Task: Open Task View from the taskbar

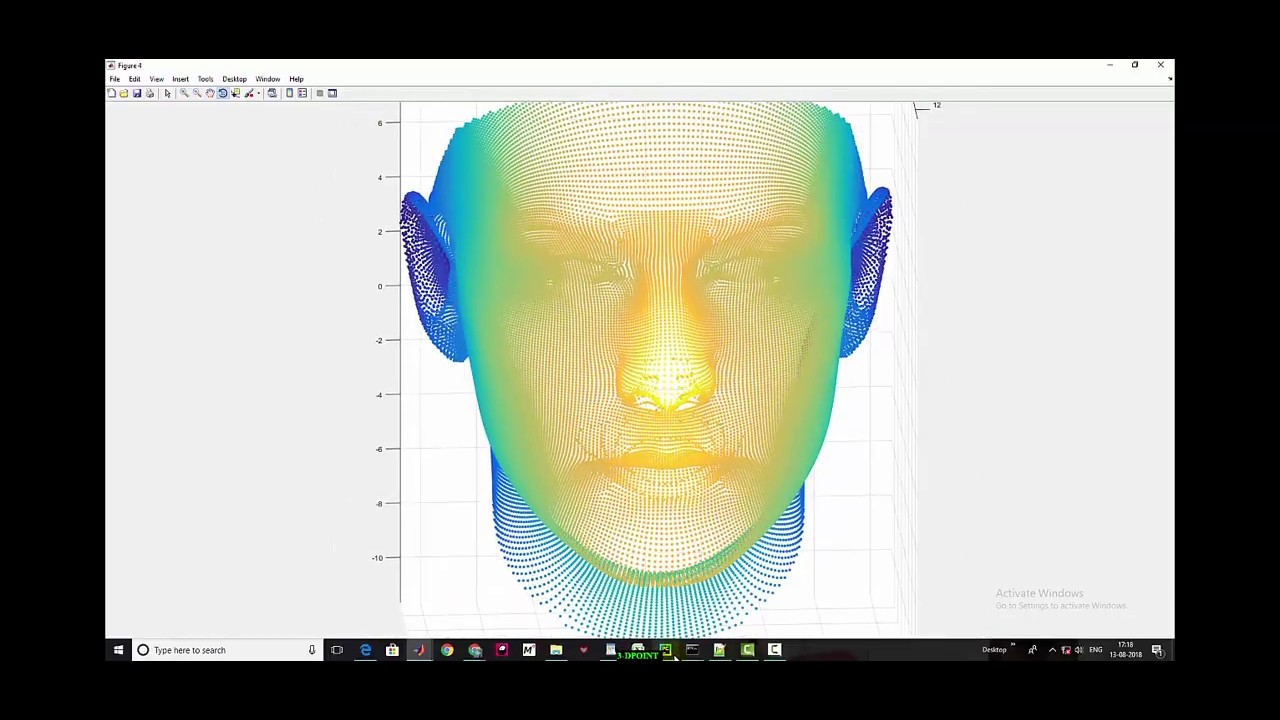Action: 337,650
